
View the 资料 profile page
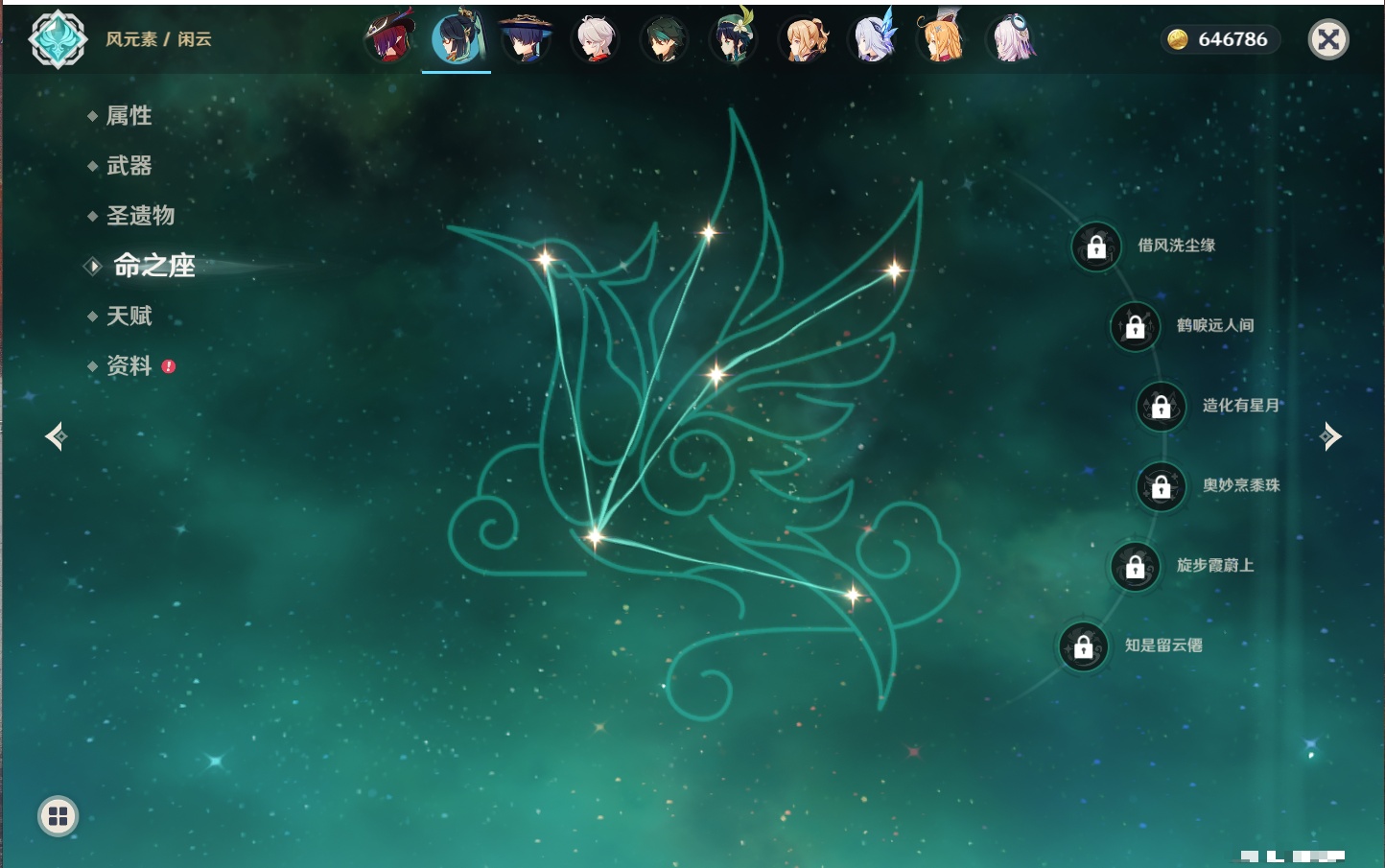pyautogui.click(x=129, y=365)
